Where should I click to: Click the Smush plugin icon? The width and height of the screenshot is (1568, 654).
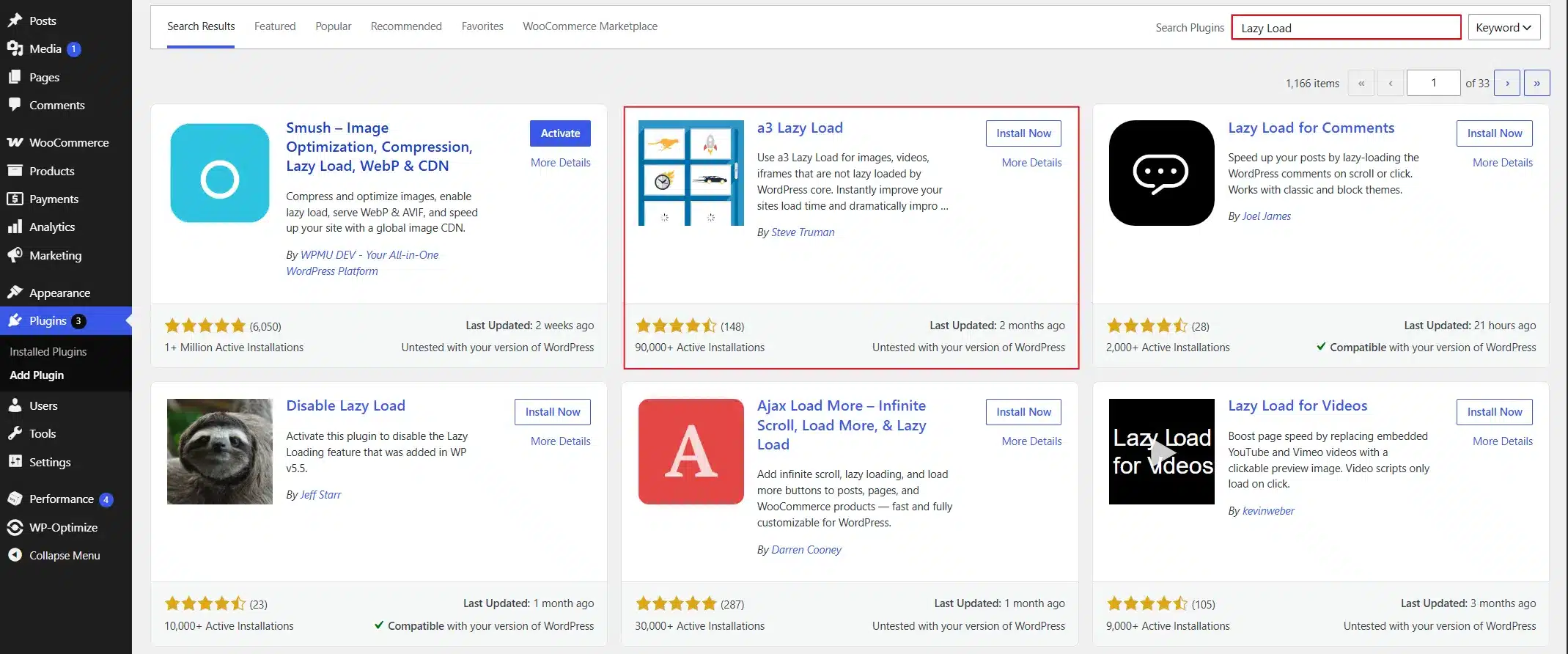tap(220, 173)
